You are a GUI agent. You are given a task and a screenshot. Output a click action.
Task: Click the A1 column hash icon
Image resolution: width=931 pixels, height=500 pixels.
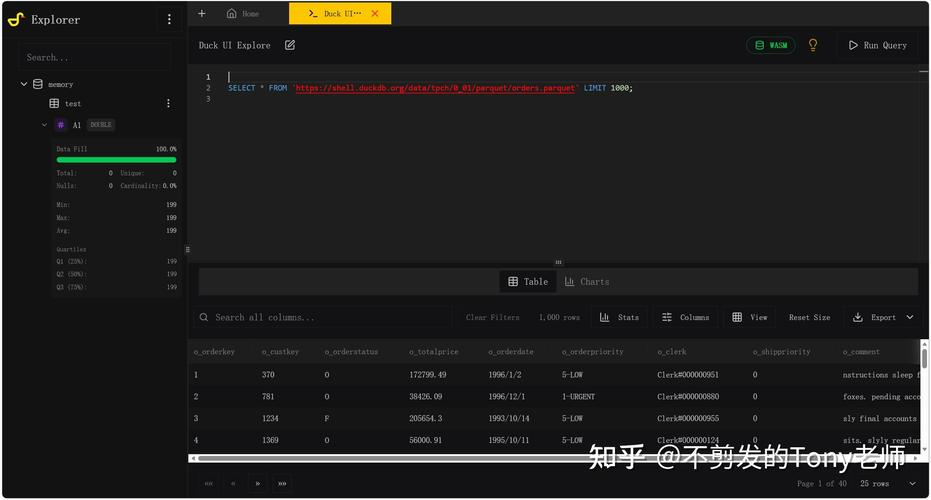(x=61, y=125)
